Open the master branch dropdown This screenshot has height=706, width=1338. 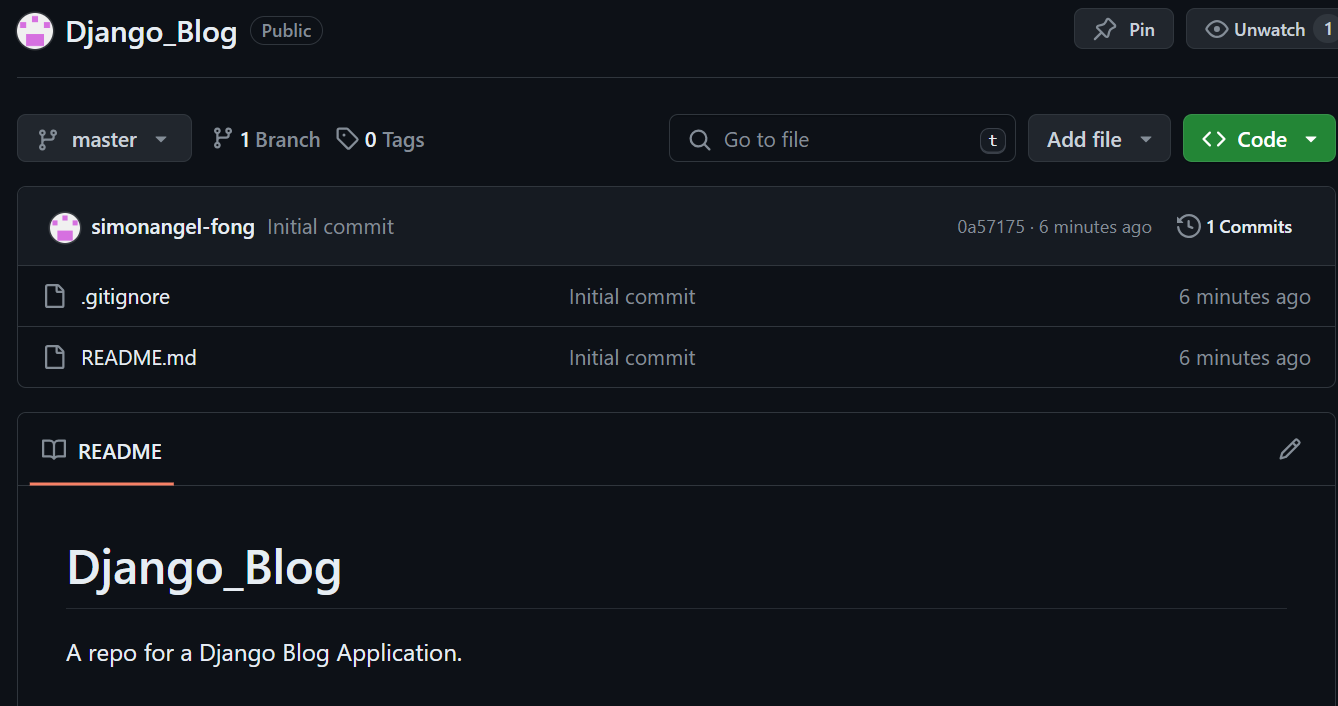[104, 138]
